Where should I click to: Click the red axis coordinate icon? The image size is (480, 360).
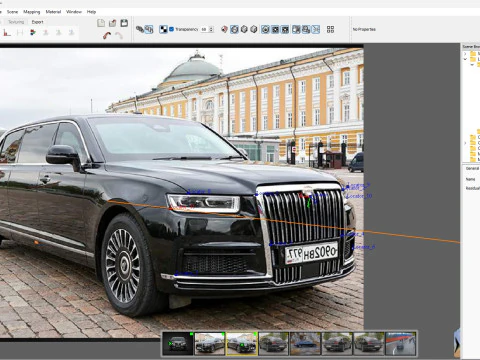pos(7,33)
